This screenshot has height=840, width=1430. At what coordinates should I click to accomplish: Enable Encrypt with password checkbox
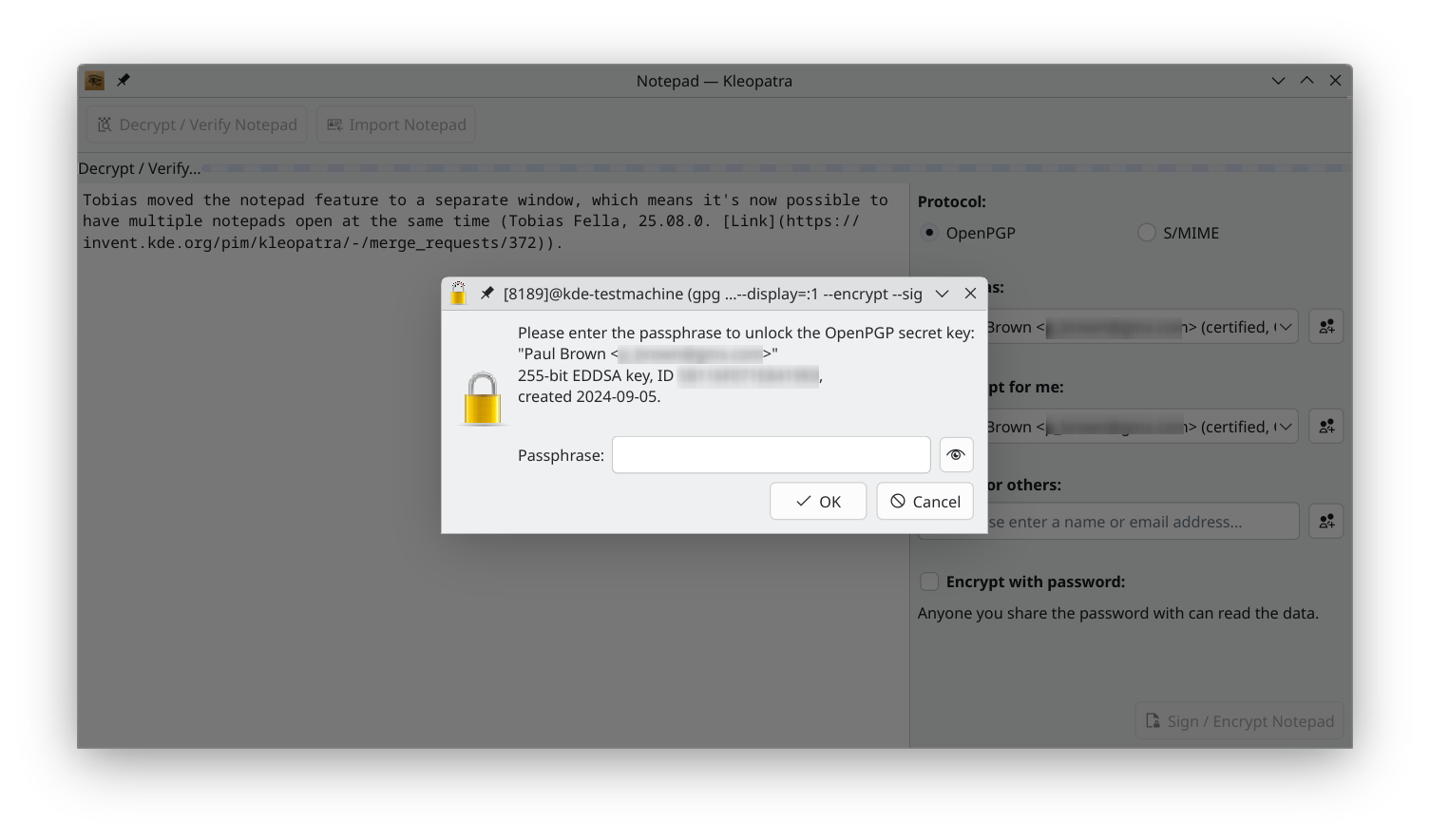tap(929, 582)
